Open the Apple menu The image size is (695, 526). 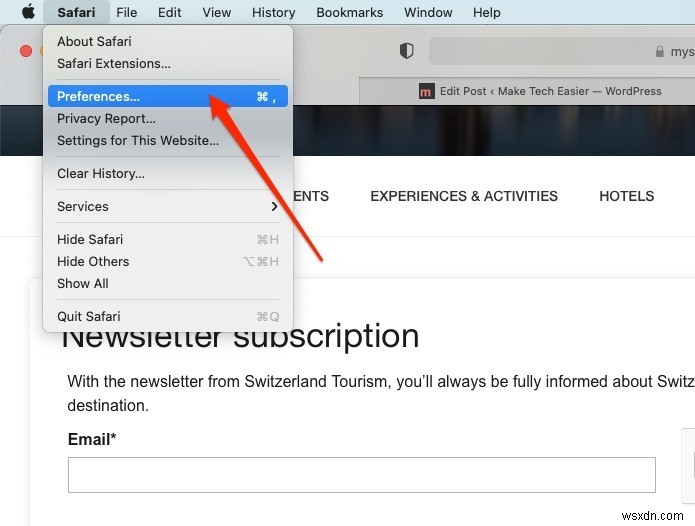tap(28, 12)
